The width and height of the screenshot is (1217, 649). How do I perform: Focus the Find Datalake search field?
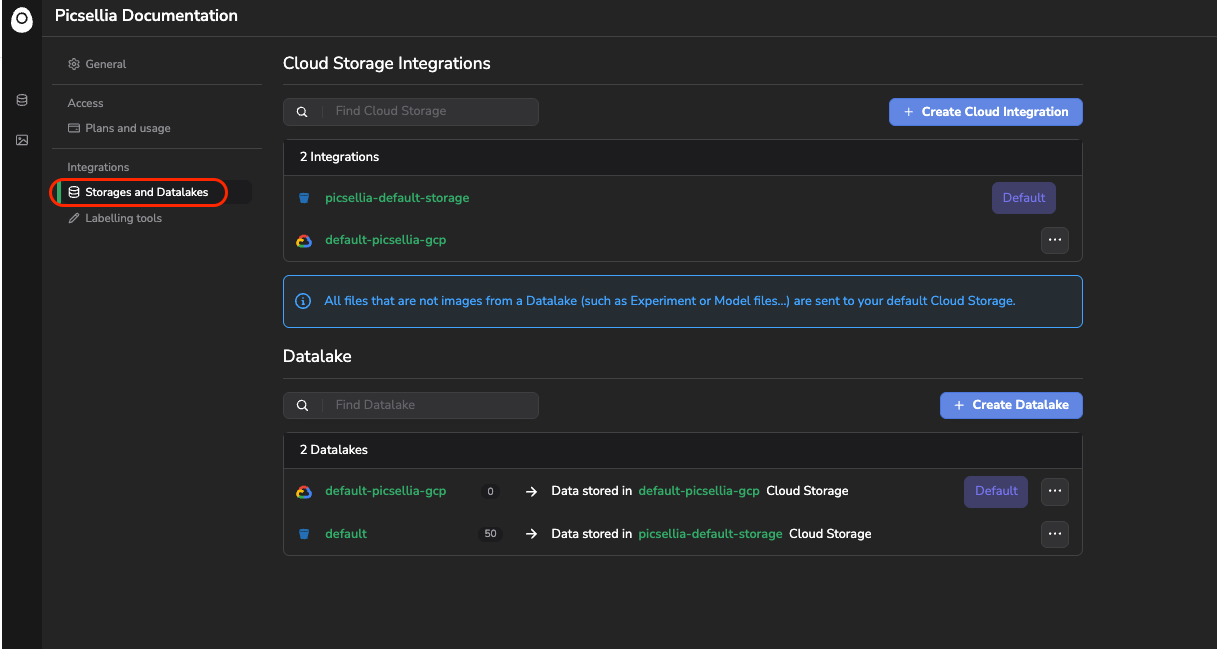(430, 405)
